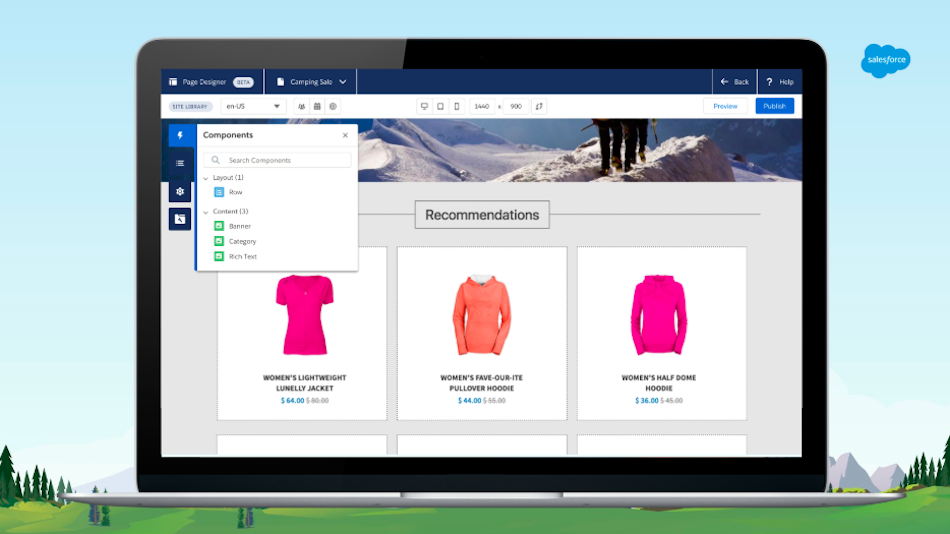Close the Components panel
The height and width of the screenshot is (534, 950).
point(345,135)
